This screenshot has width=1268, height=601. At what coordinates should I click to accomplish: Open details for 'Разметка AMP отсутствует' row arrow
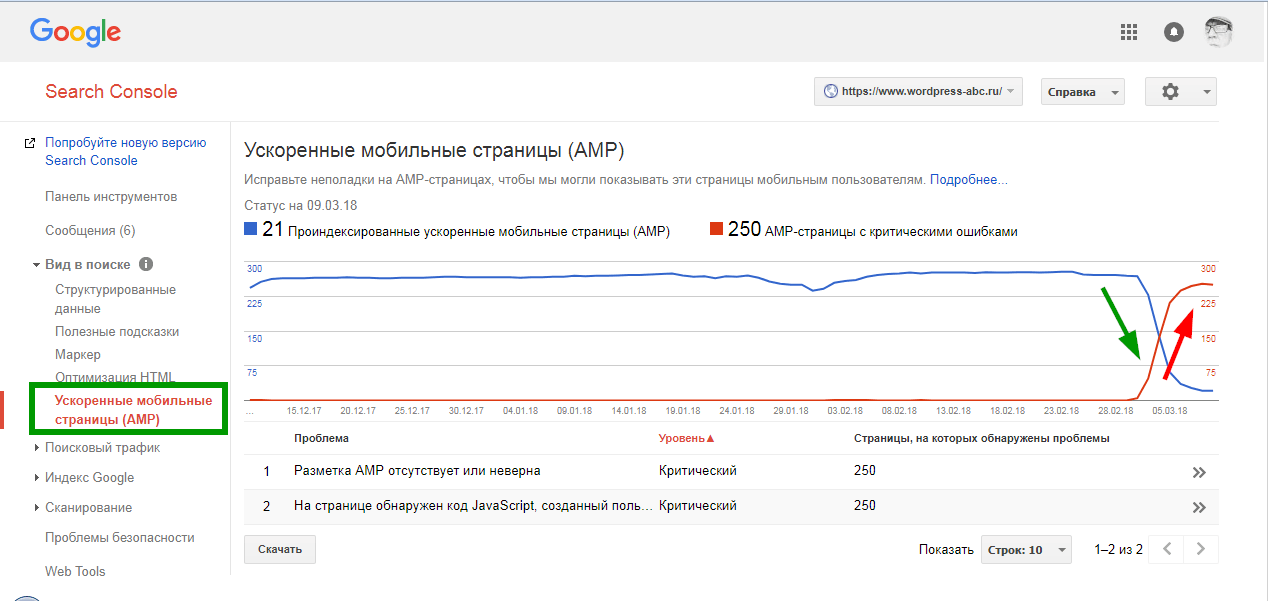1200,473
